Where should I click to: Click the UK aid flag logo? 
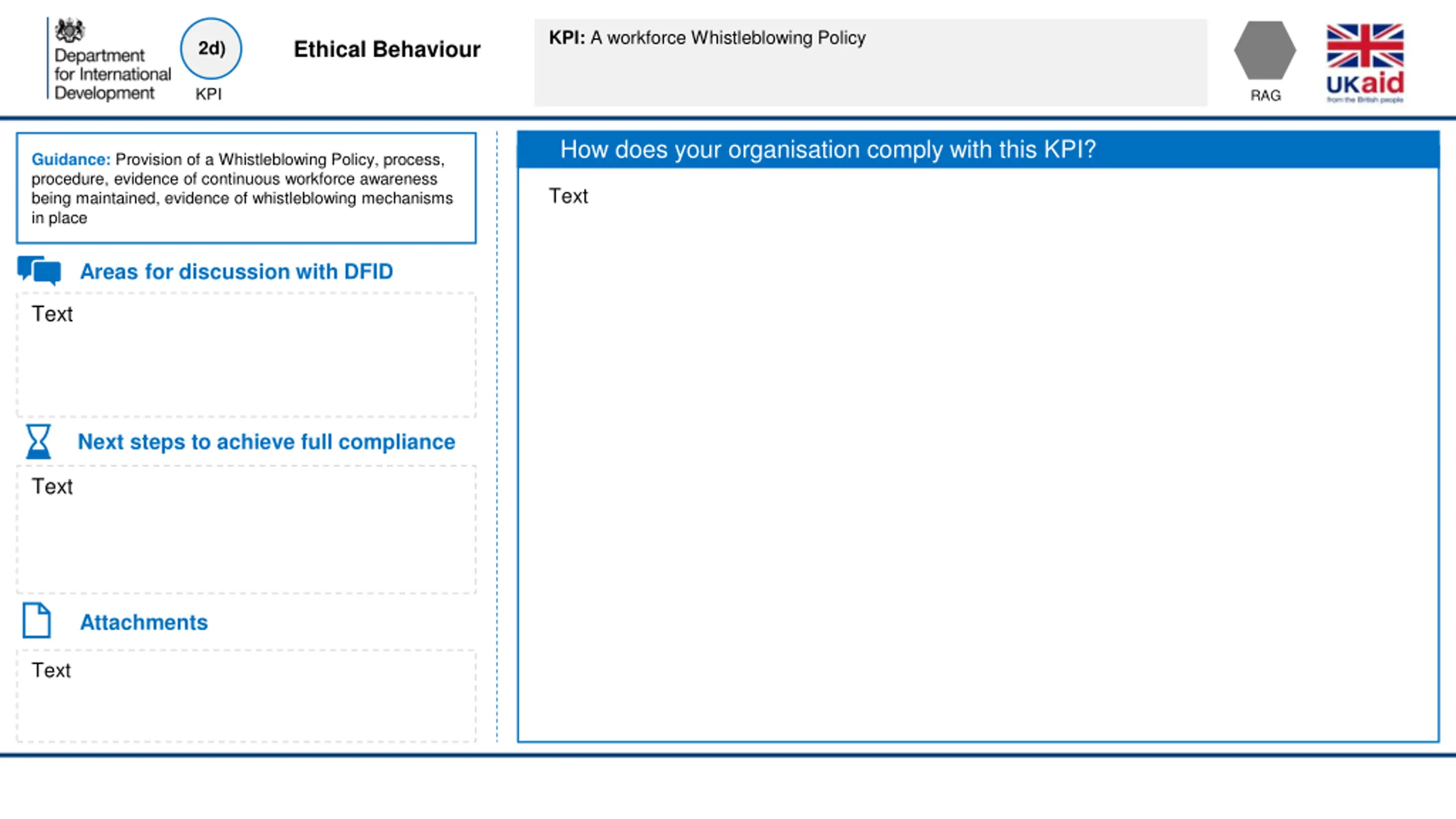[1365, 63]
